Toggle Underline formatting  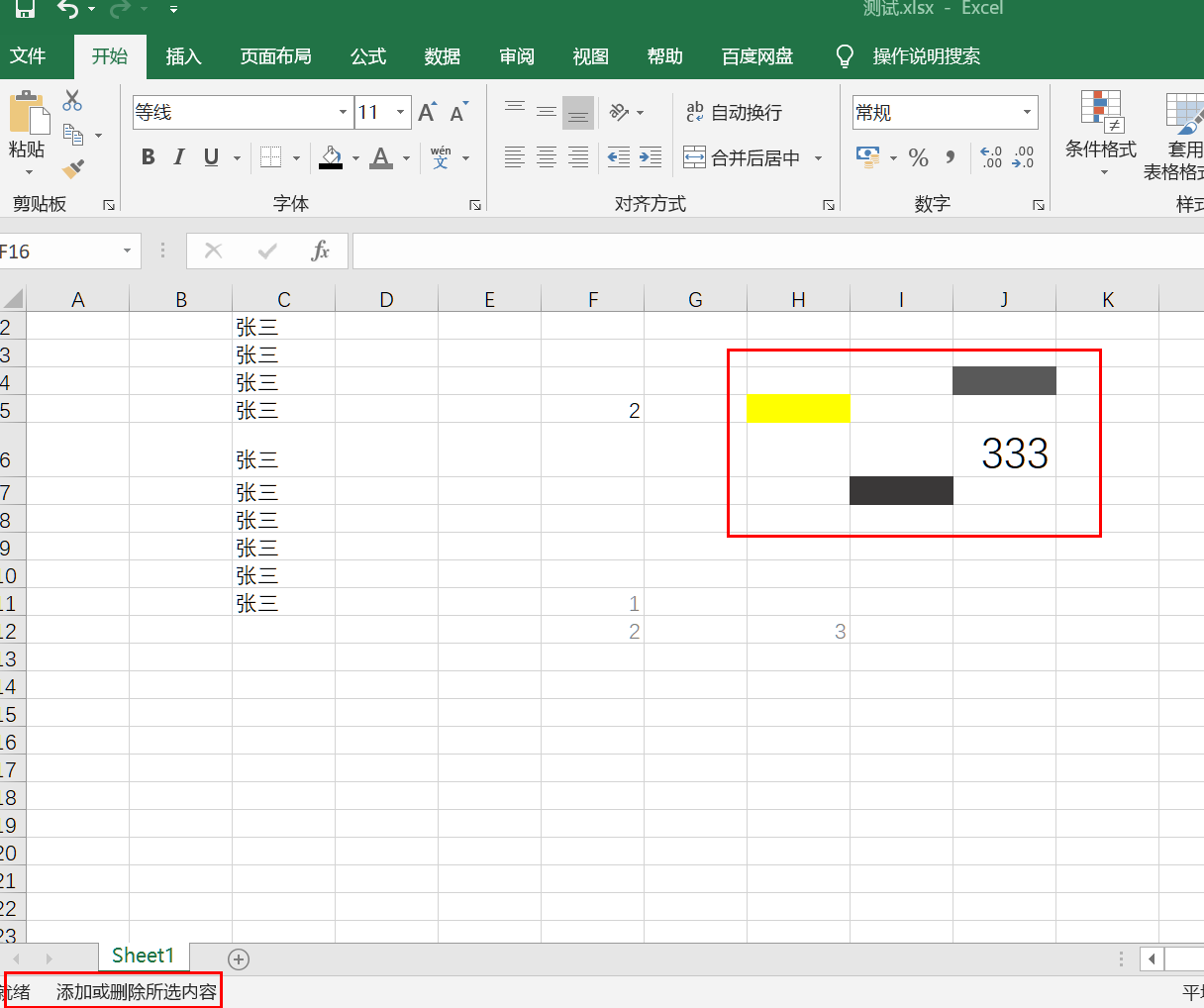tap(211, 157)
